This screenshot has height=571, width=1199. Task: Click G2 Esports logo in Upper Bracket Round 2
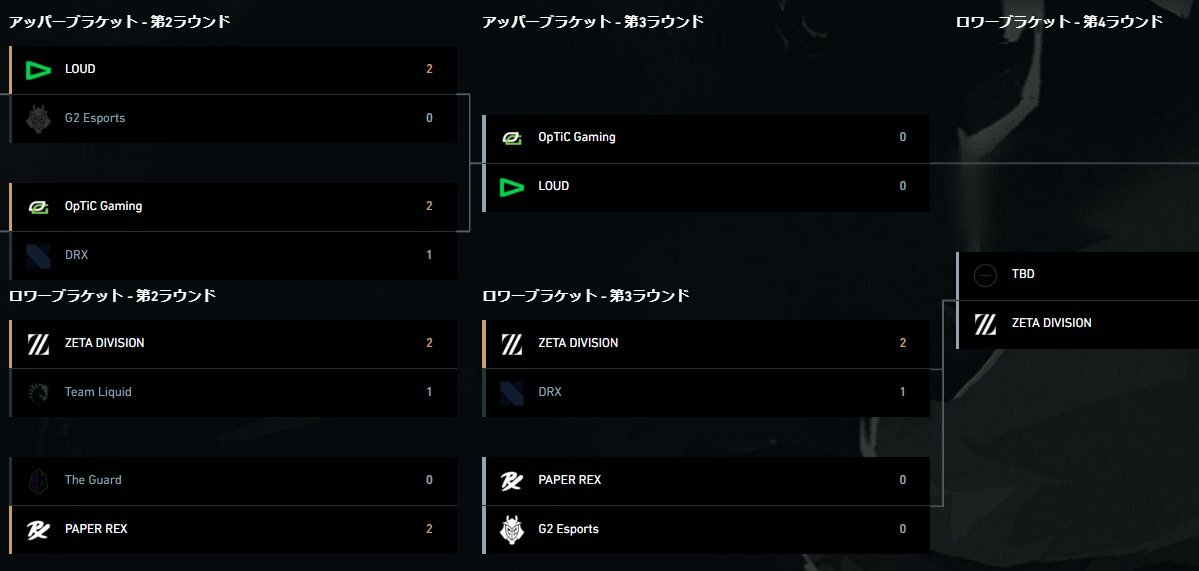point(37,118)
